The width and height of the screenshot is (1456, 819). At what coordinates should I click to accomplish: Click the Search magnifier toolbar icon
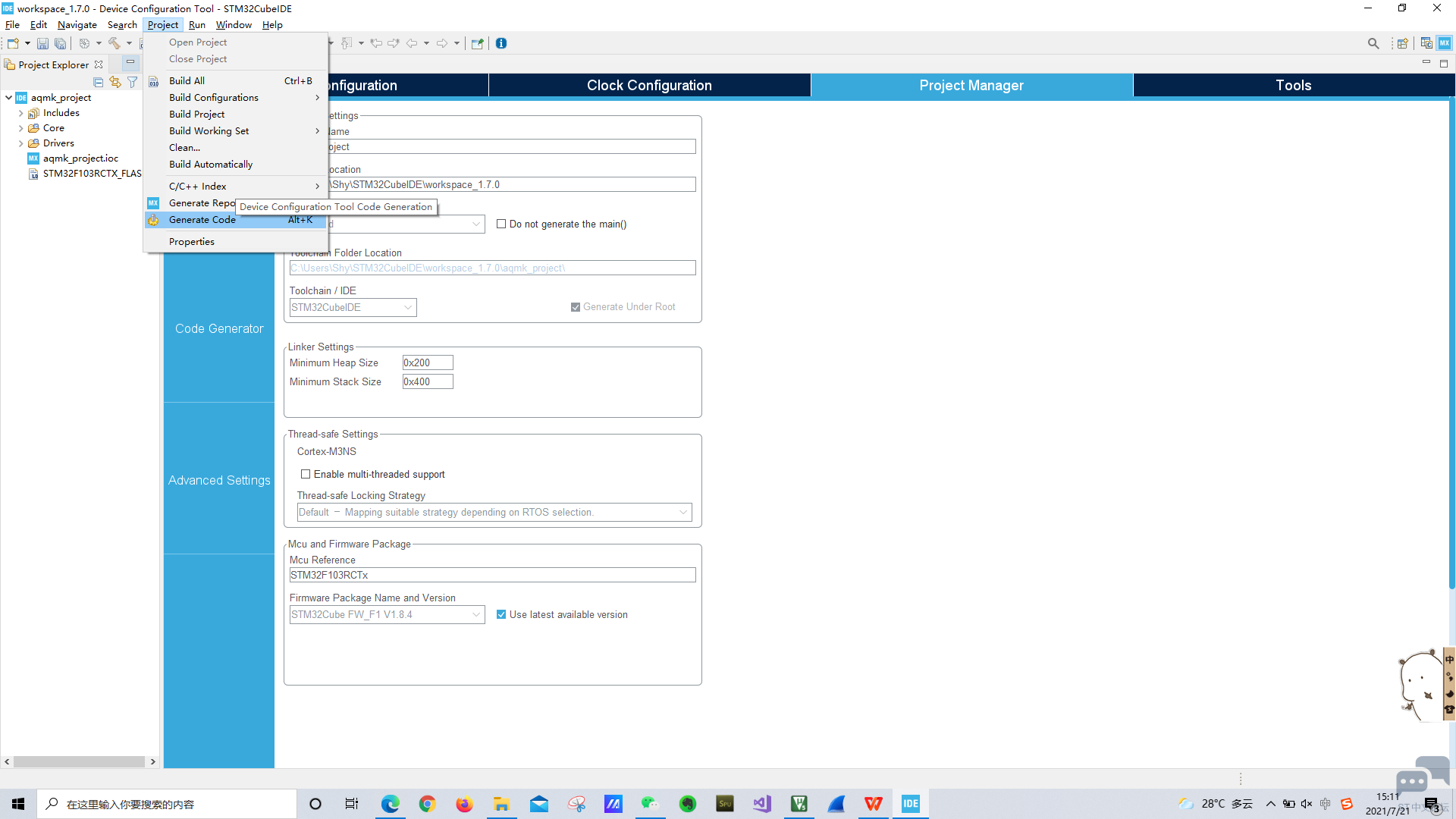tap(1373, 43)
